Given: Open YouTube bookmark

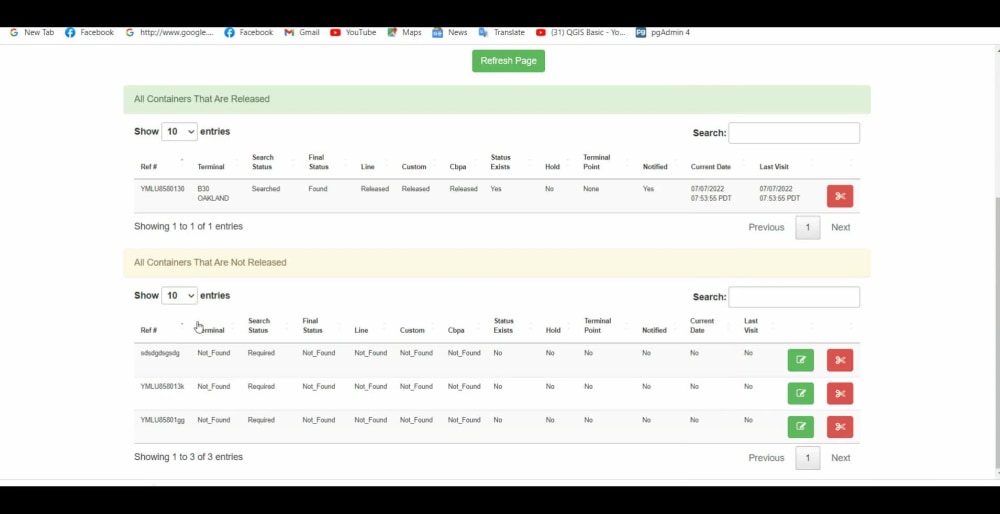Looking at the screenshot, I should (x=353, y=33).
